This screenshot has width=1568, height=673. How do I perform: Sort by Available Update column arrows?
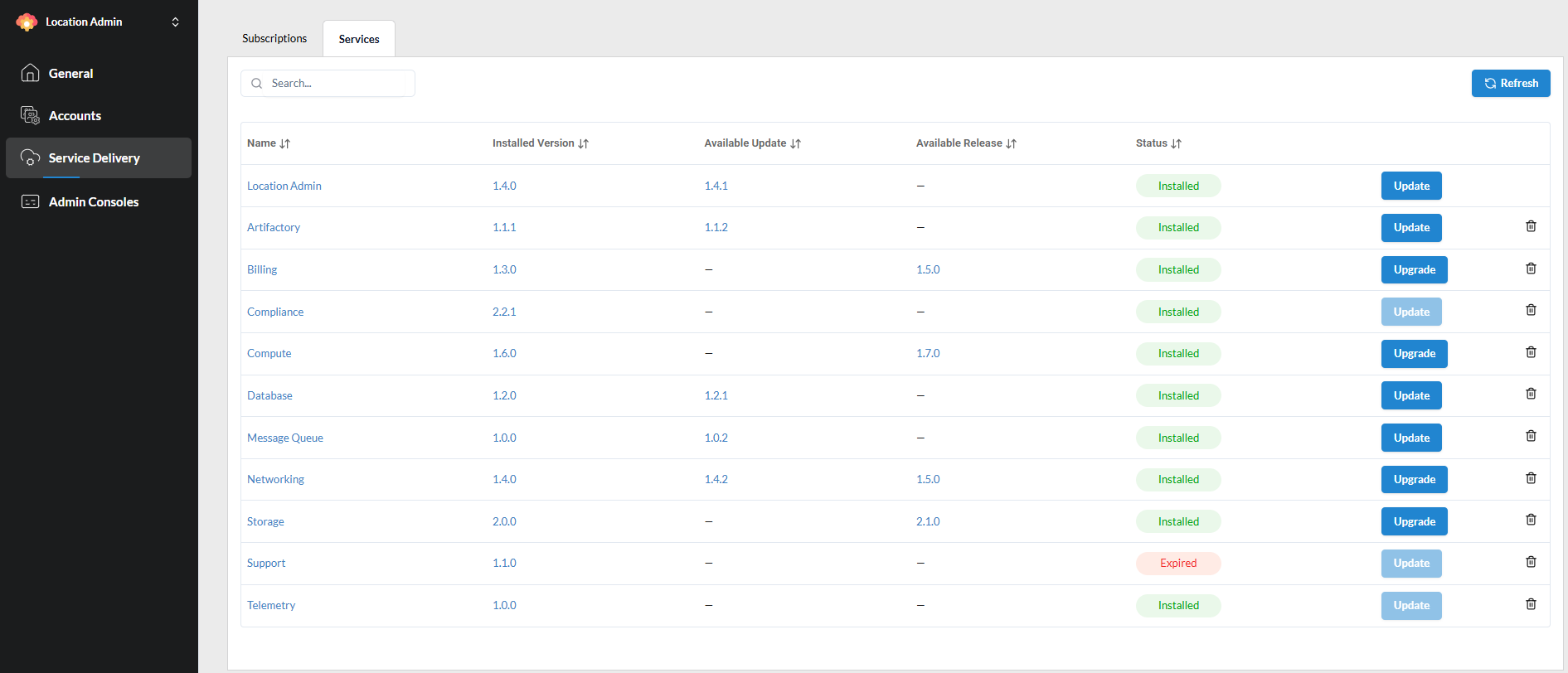pos(796,143)
